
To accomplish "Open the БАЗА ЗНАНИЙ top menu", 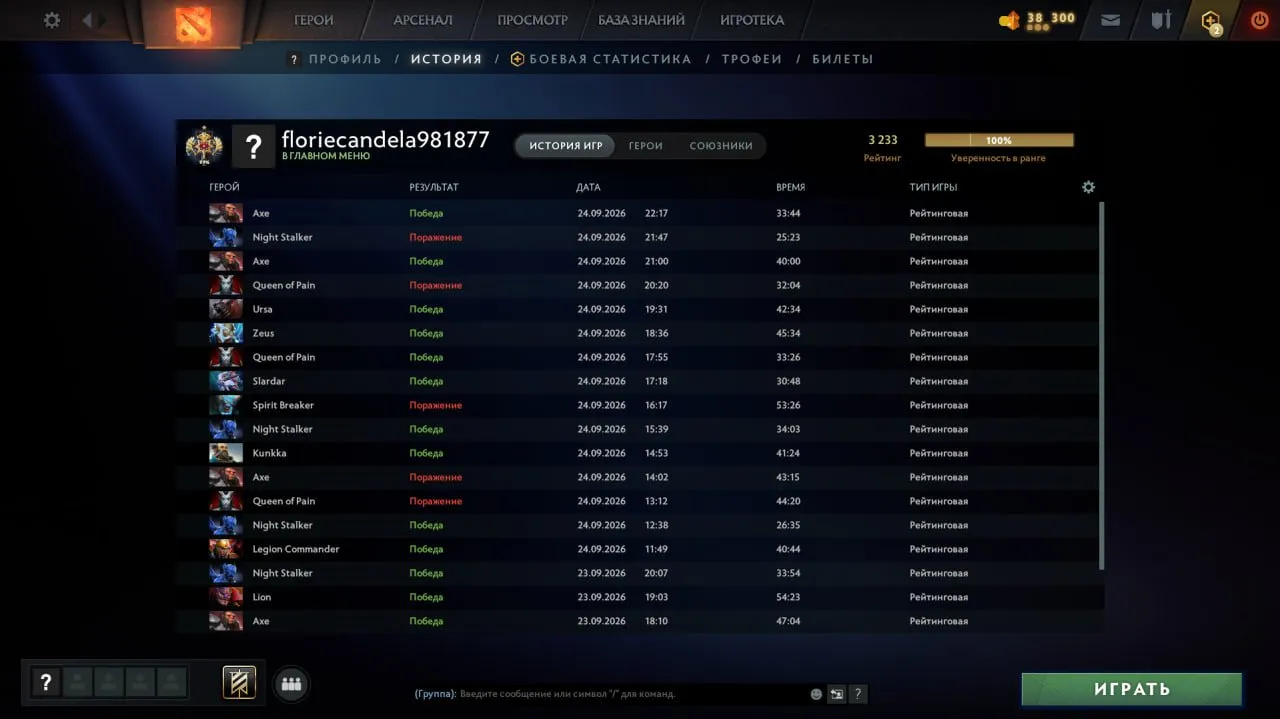I will [642, 20].
